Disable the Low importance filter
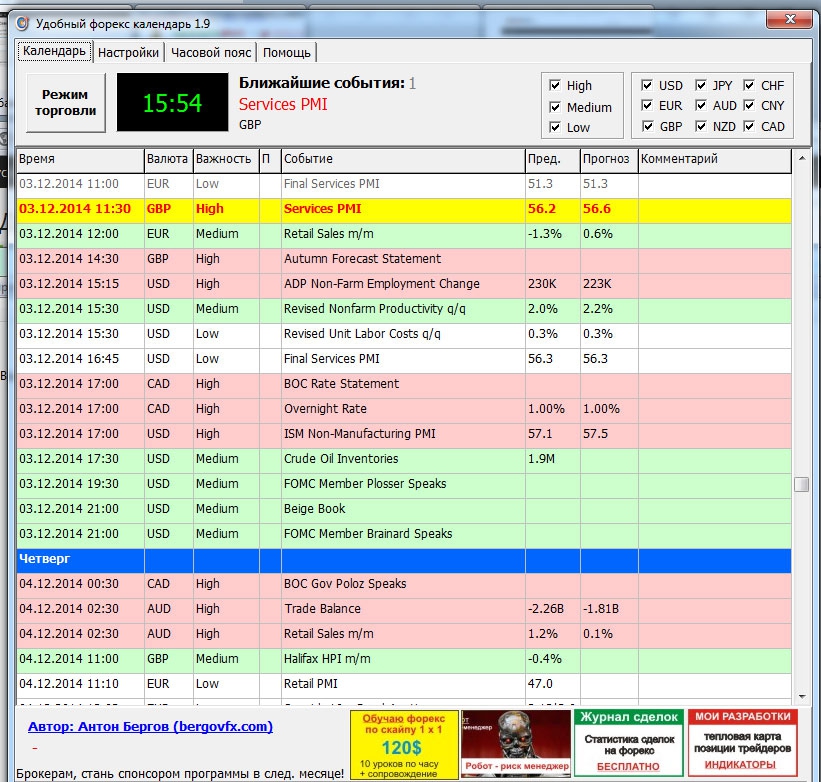This screenshot has width=821, height=782. point(556,127)
